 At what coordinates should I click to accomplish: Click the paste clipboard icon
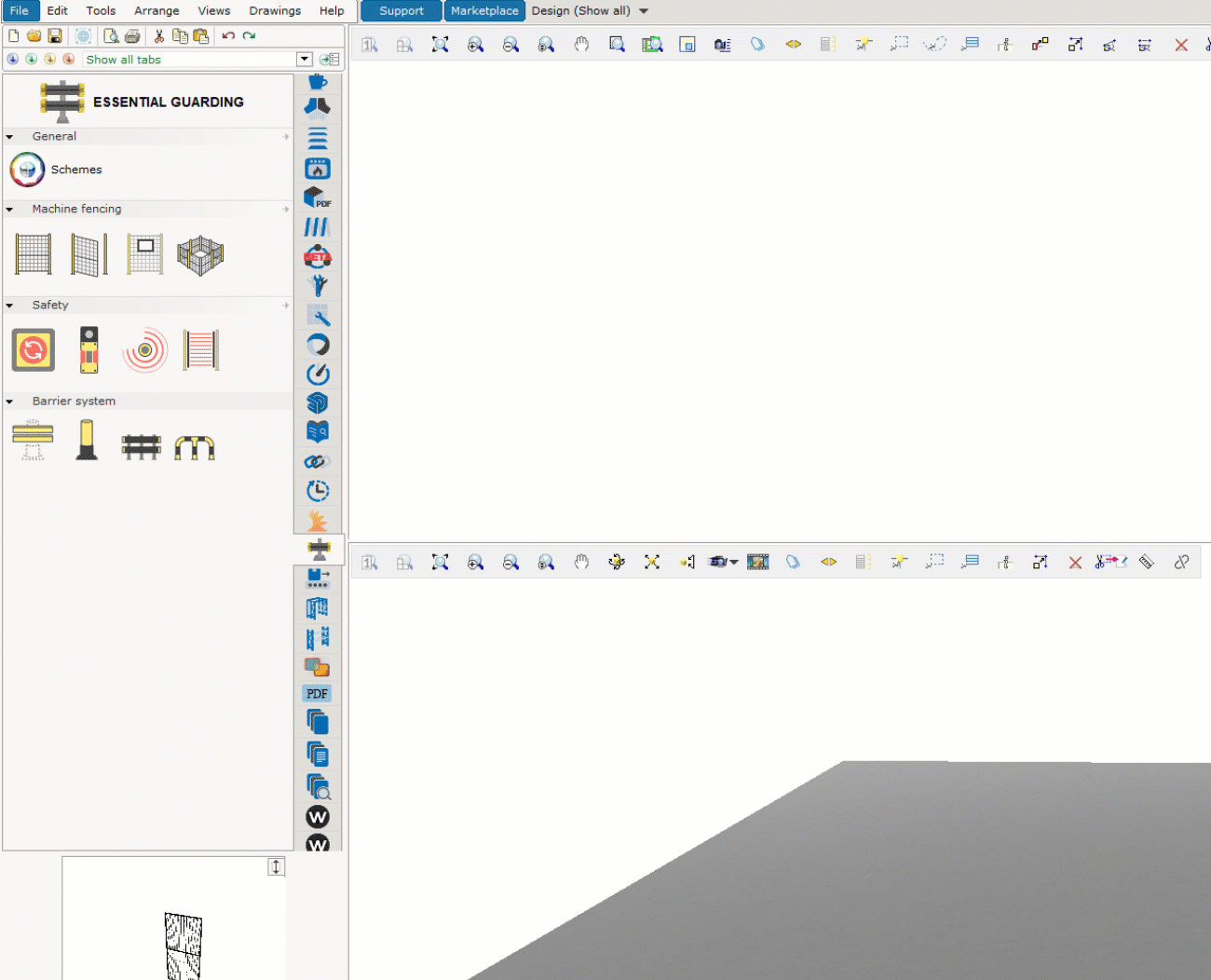coord(200,35)
